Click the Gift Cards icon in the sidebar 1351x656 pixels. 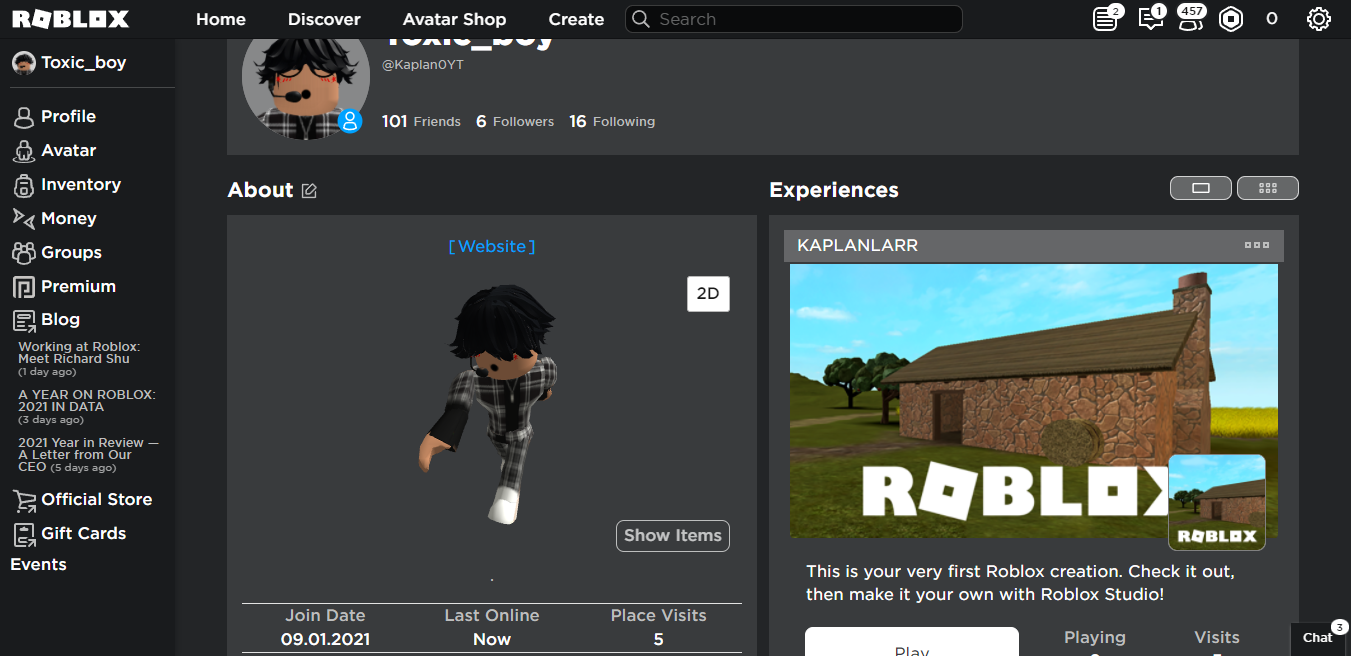(24, 534)
